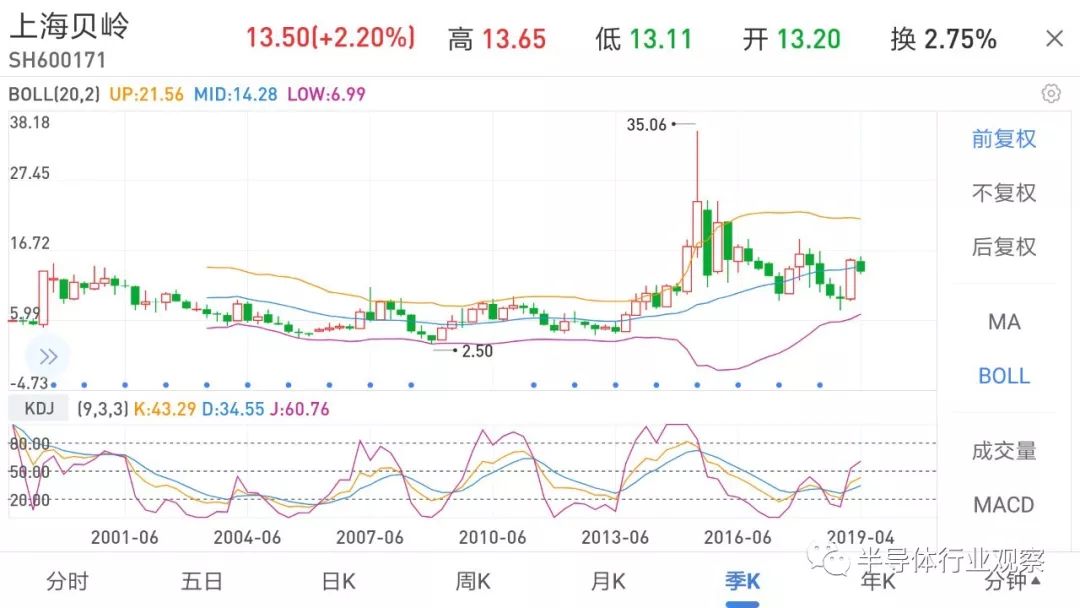Tap BOLL MID:14.28 value
This screenshot has height=608, width=1080.
(x=236, y=94)
